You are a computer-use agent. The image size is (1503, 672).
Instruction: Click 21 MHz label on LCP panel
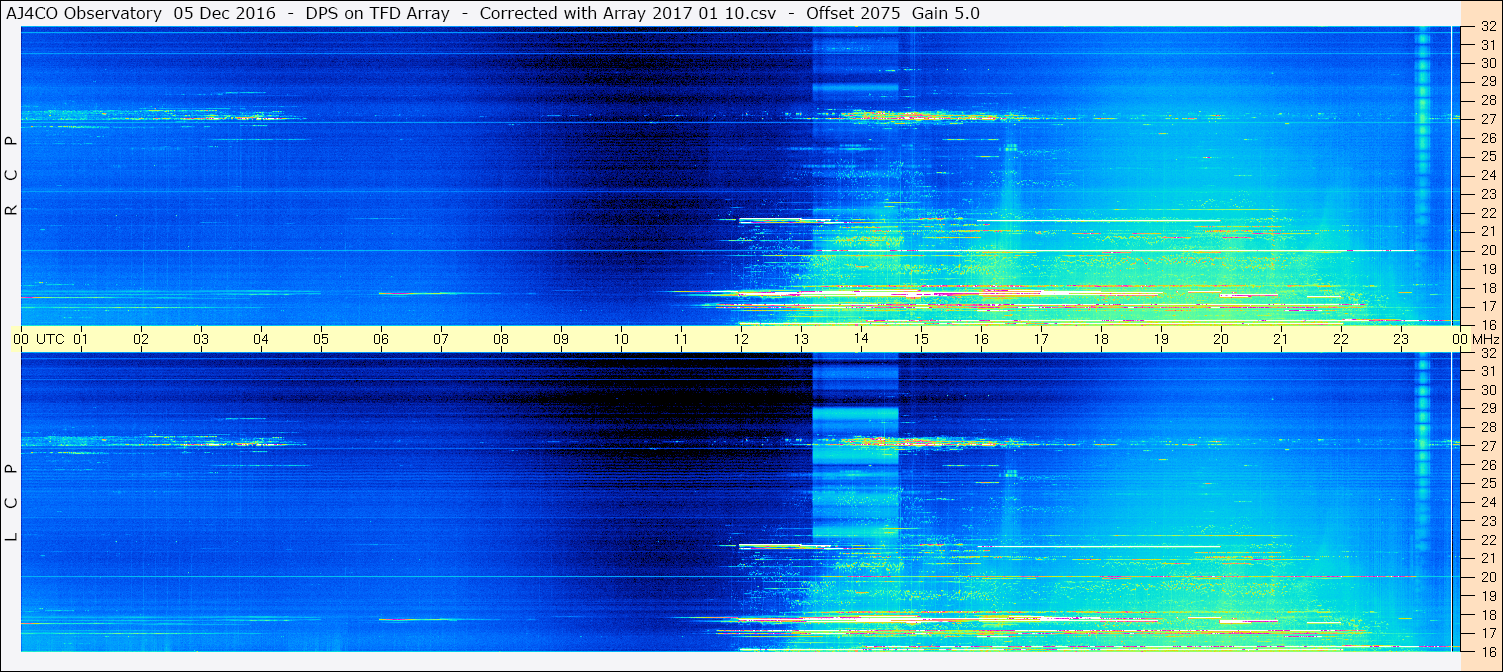(1488, 558)
